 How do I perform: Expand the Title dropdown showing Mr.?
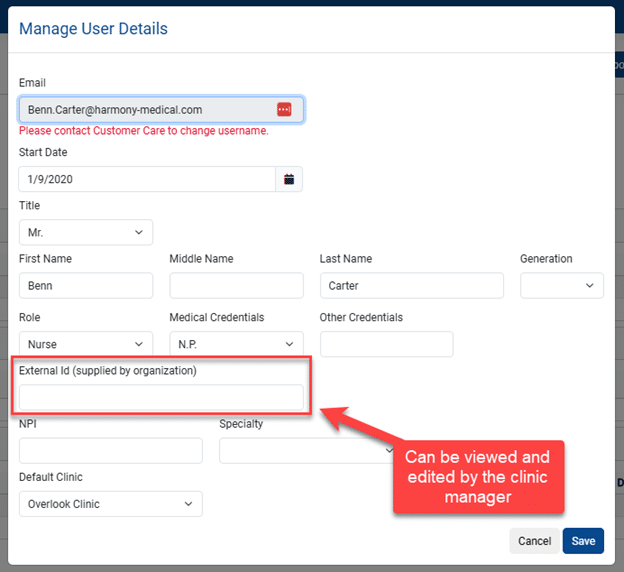click(x=86, y=232)
